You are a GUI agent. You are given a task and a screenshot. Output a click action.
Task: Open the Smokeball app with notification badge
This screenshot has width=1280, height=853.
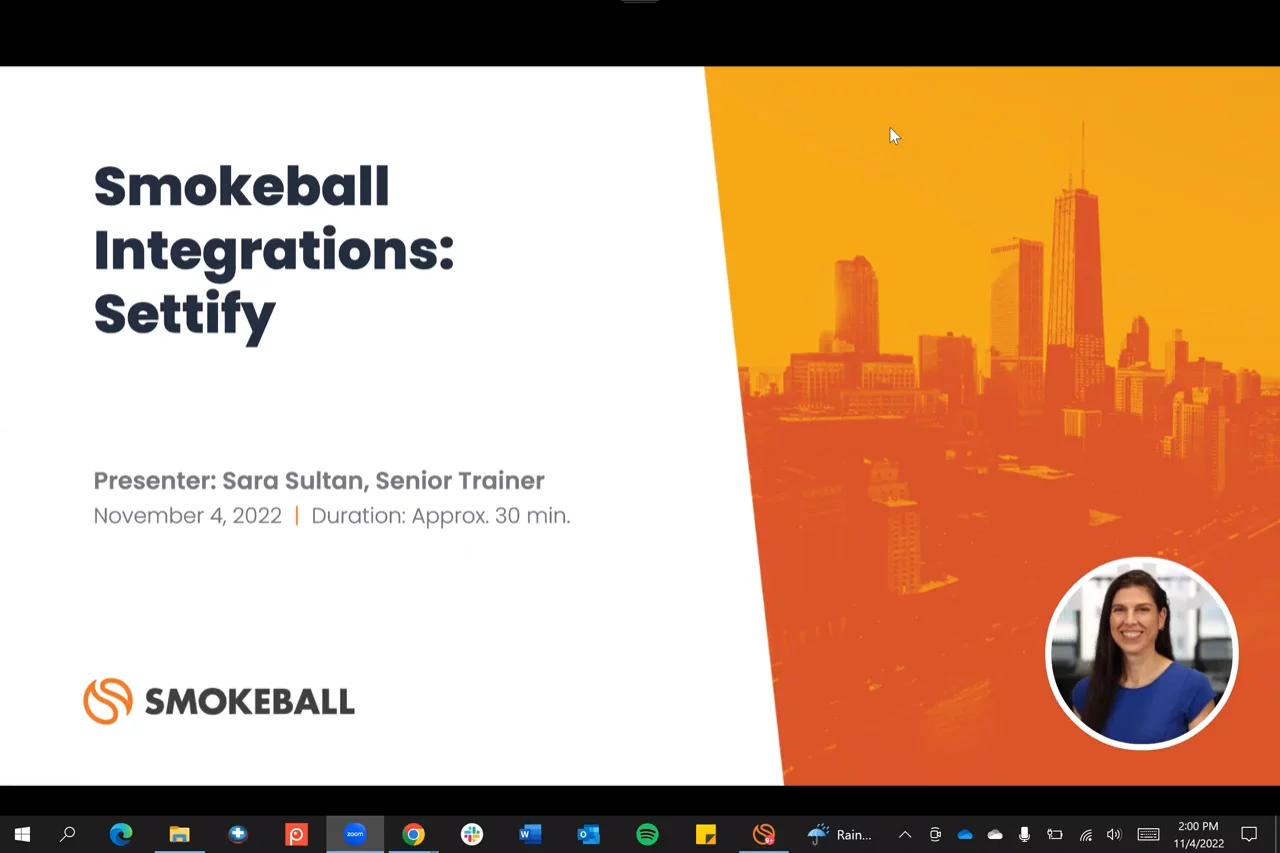764,834
